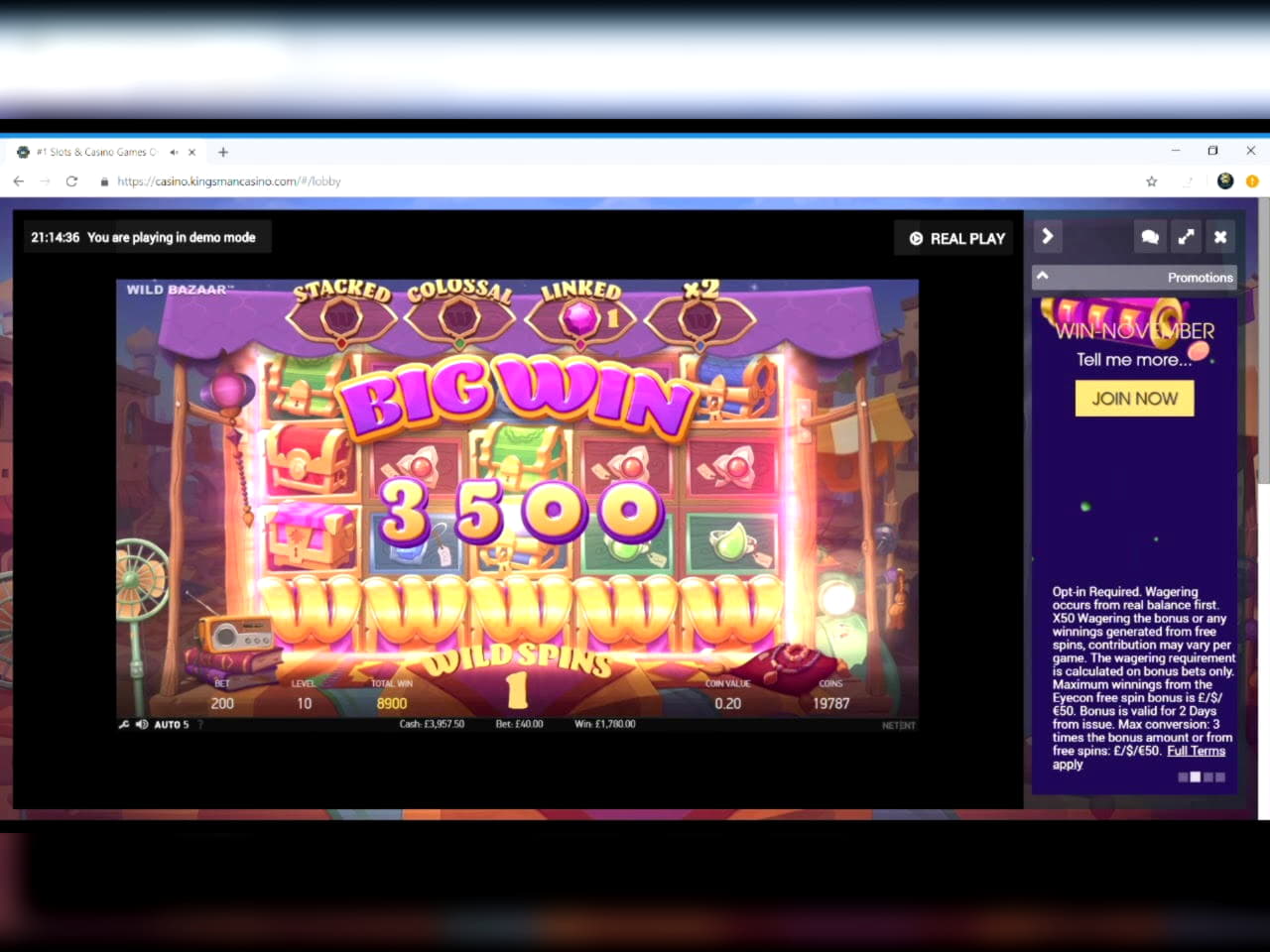Click the demo mode notice text
The width and height of the screenshot is (1270, 952).
[171, 238]
